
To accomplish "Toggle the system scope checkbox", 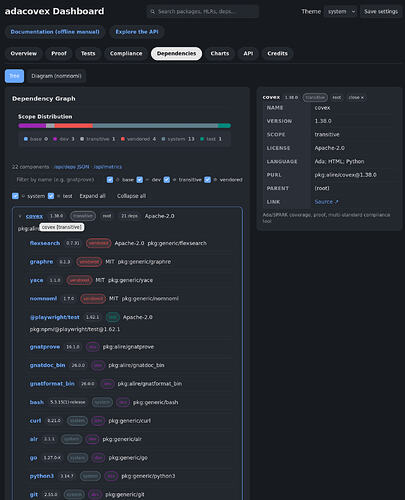I will point(15,196).
